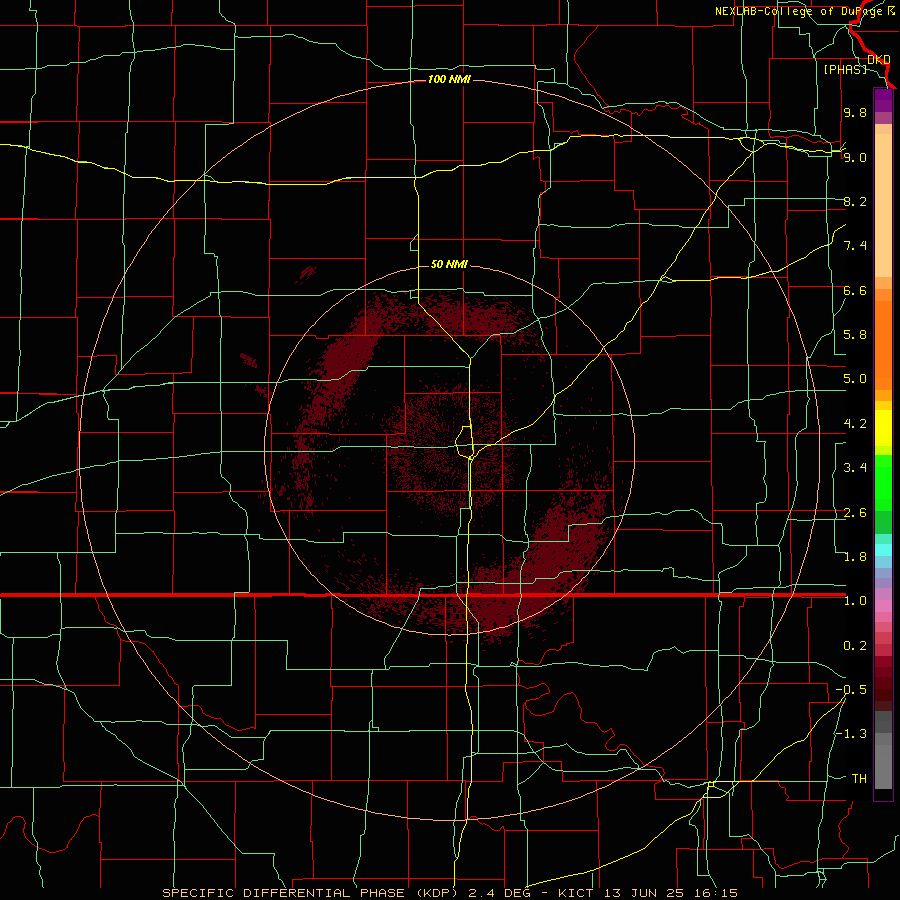Click the yellow segment of the color bar
The width and height of the screenshot is (900, 900).
pos(883,428)
